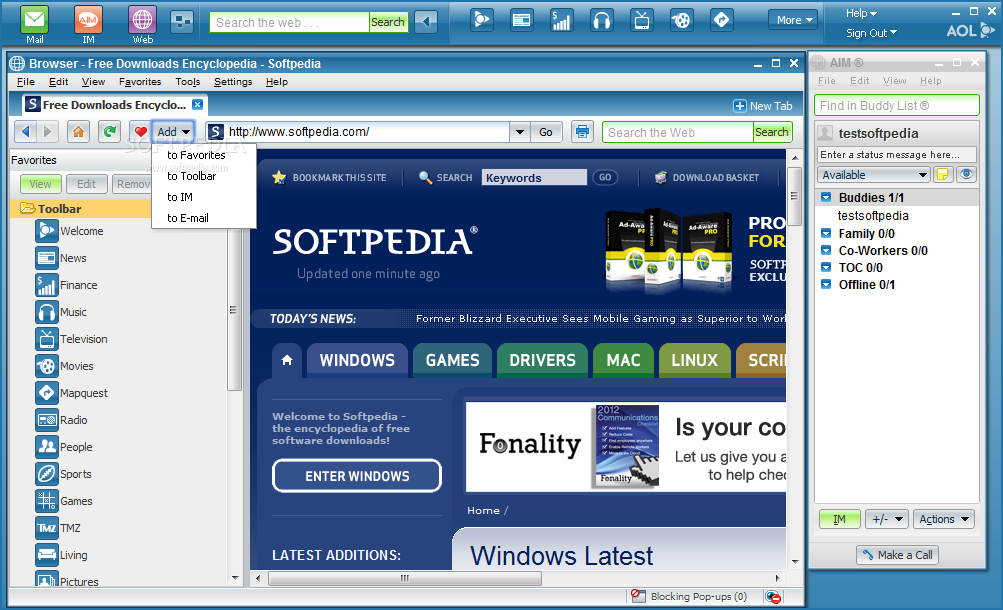Click the AIM sticky note icon
The width and height of the screenshot is (1003, 610).
click(942, 175)
